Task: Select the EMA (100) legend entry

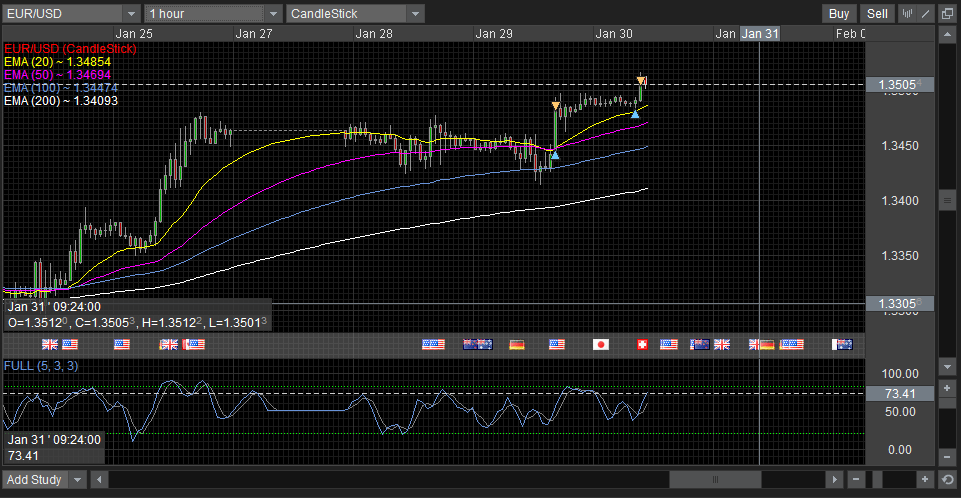Action: [x=61, y=88]
